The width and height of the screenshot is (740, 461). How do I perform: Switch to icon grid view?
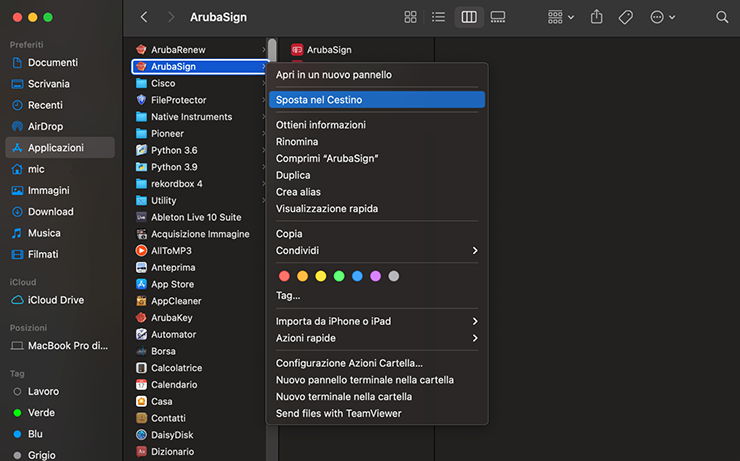coord(410,17)
